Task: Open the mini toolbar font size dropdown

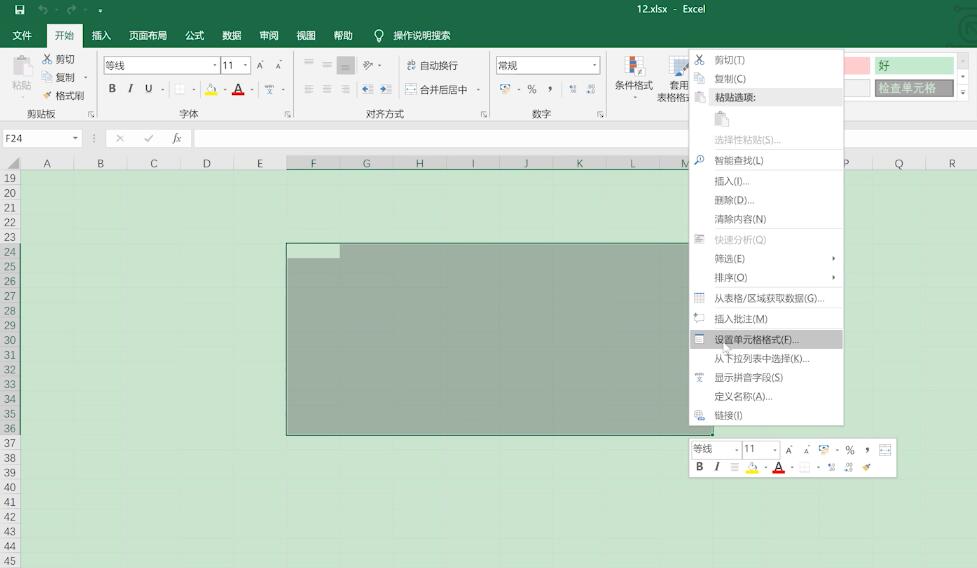Action: [774, 449]
